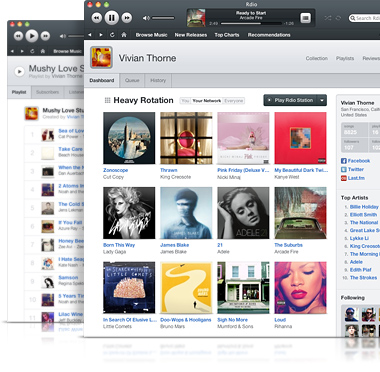Open The Suburbs album link
This screenshot has height=372, width=380.
click(x=288, y=245)
